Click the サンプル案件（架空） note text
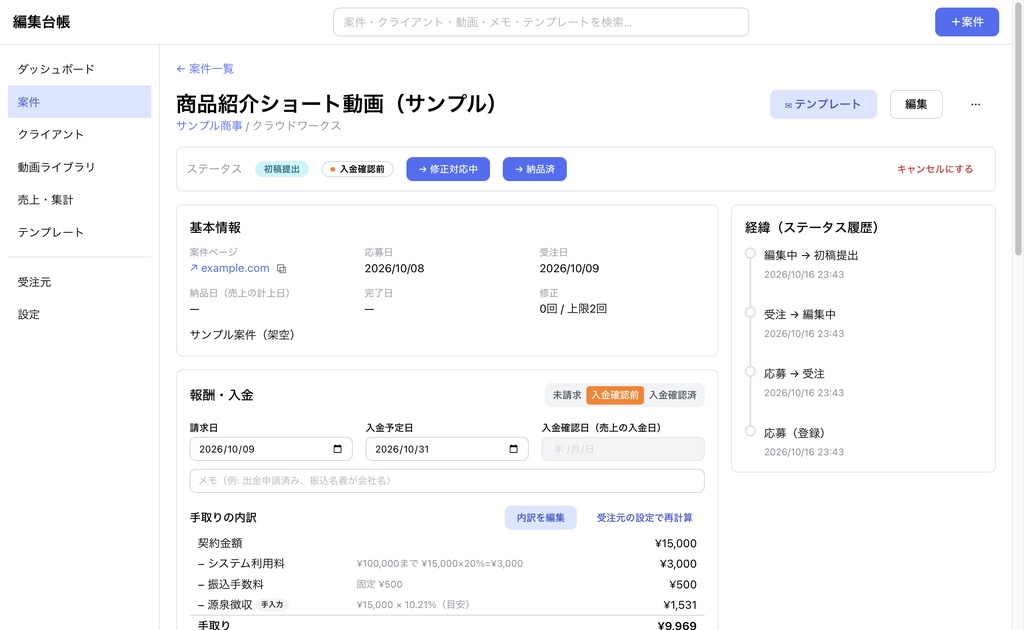The width and height of the screenshot is (1024, 630). [242, 334]
